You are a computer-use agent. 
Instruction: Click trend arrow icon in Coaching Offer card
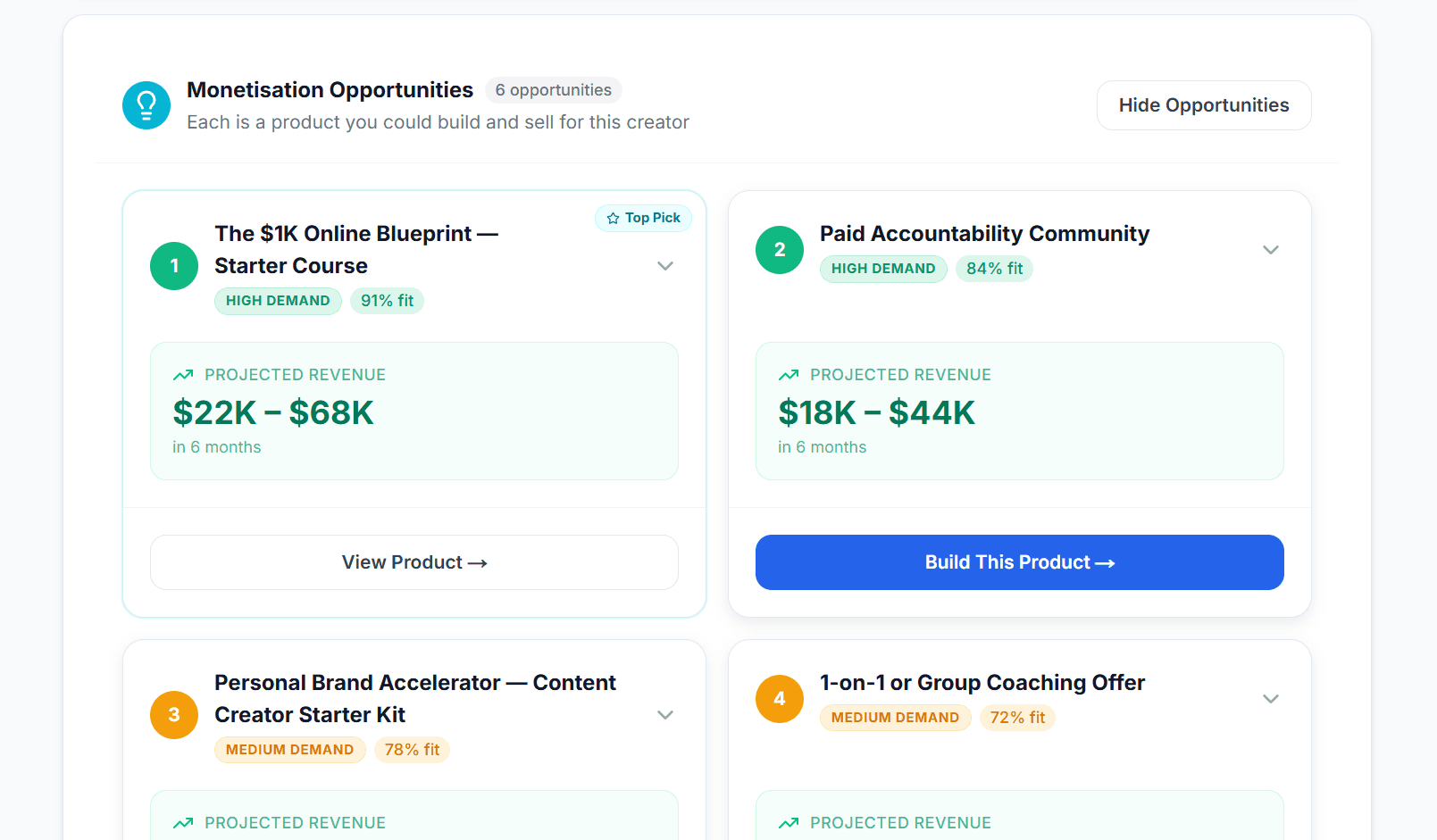pyautogui.click(x=789, y=823)
